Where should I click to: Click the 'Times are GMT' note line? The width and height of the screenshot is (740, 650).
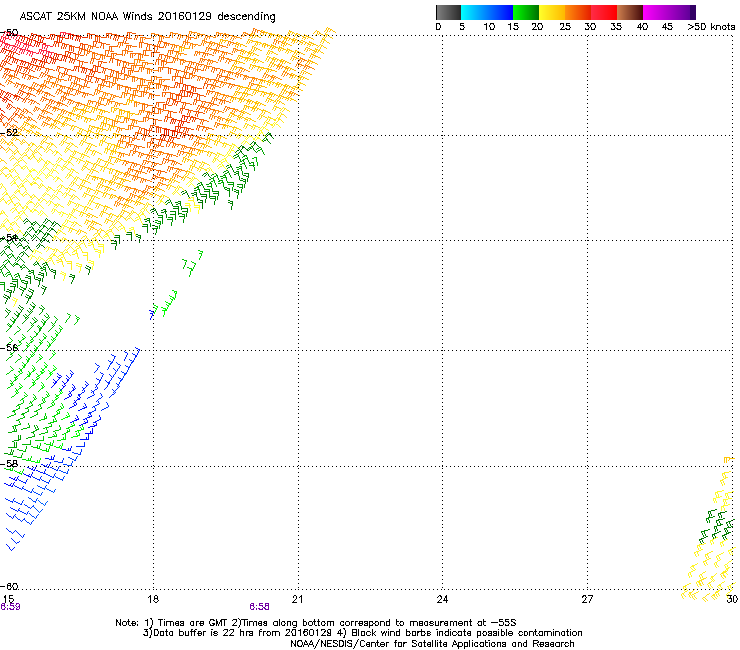tap(316, 623)
